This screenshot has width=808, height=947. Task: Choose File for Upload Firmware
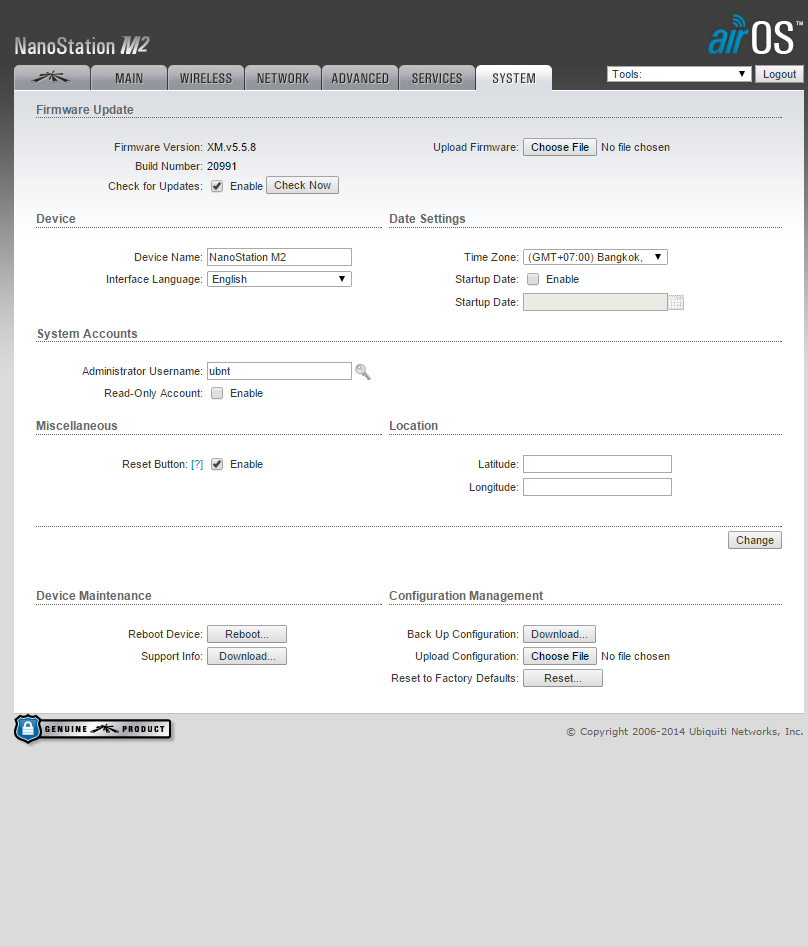coord(560,147)
